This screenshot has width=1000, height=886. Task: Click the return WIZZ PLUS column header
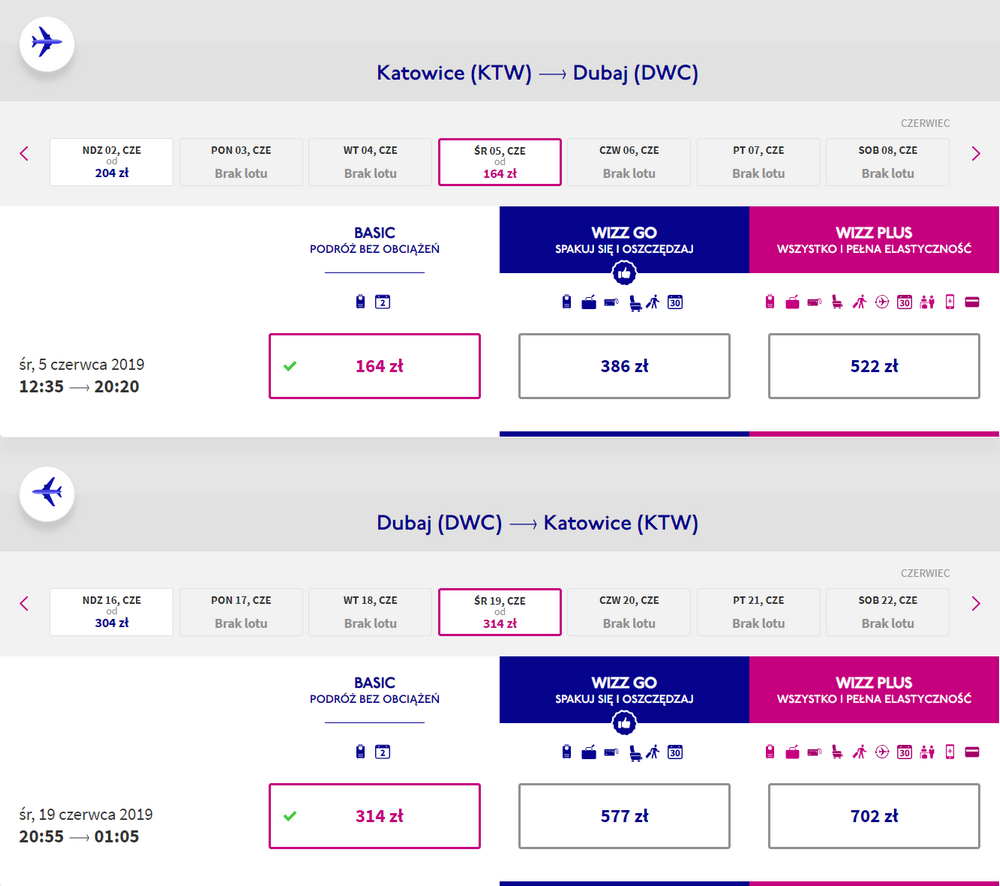(874, 690)
